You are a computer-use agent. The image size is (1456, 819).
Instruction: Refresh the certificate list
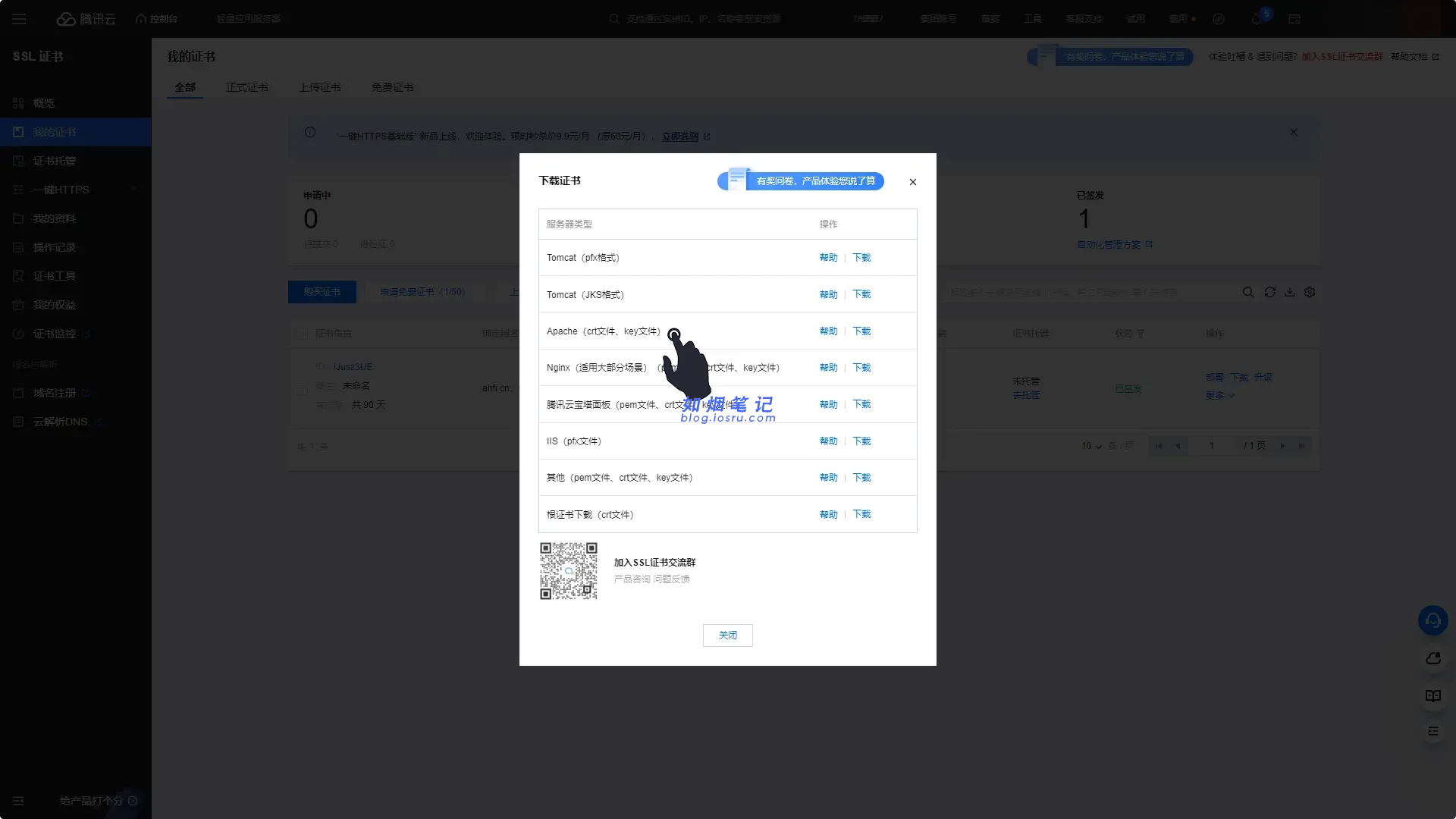pyautogui.click(x=1270, y=292)
